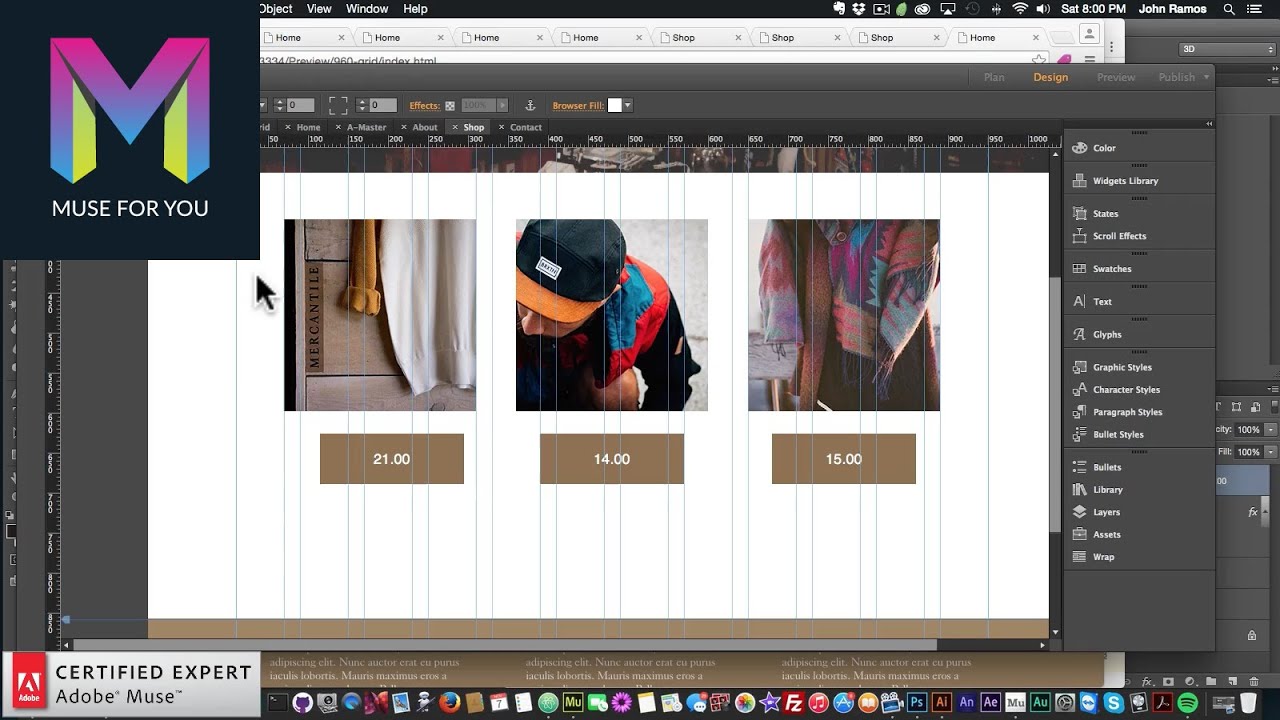Open the Layers panel
The width and height of the screenshot is (1280, 720).
1105,511
